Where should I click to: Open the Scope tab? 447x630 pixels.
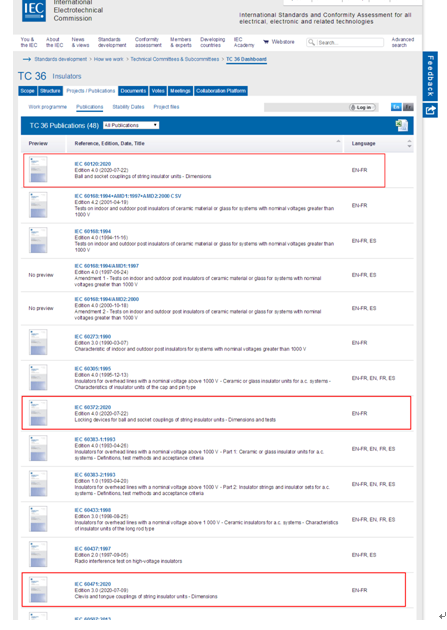coord(27,91)
